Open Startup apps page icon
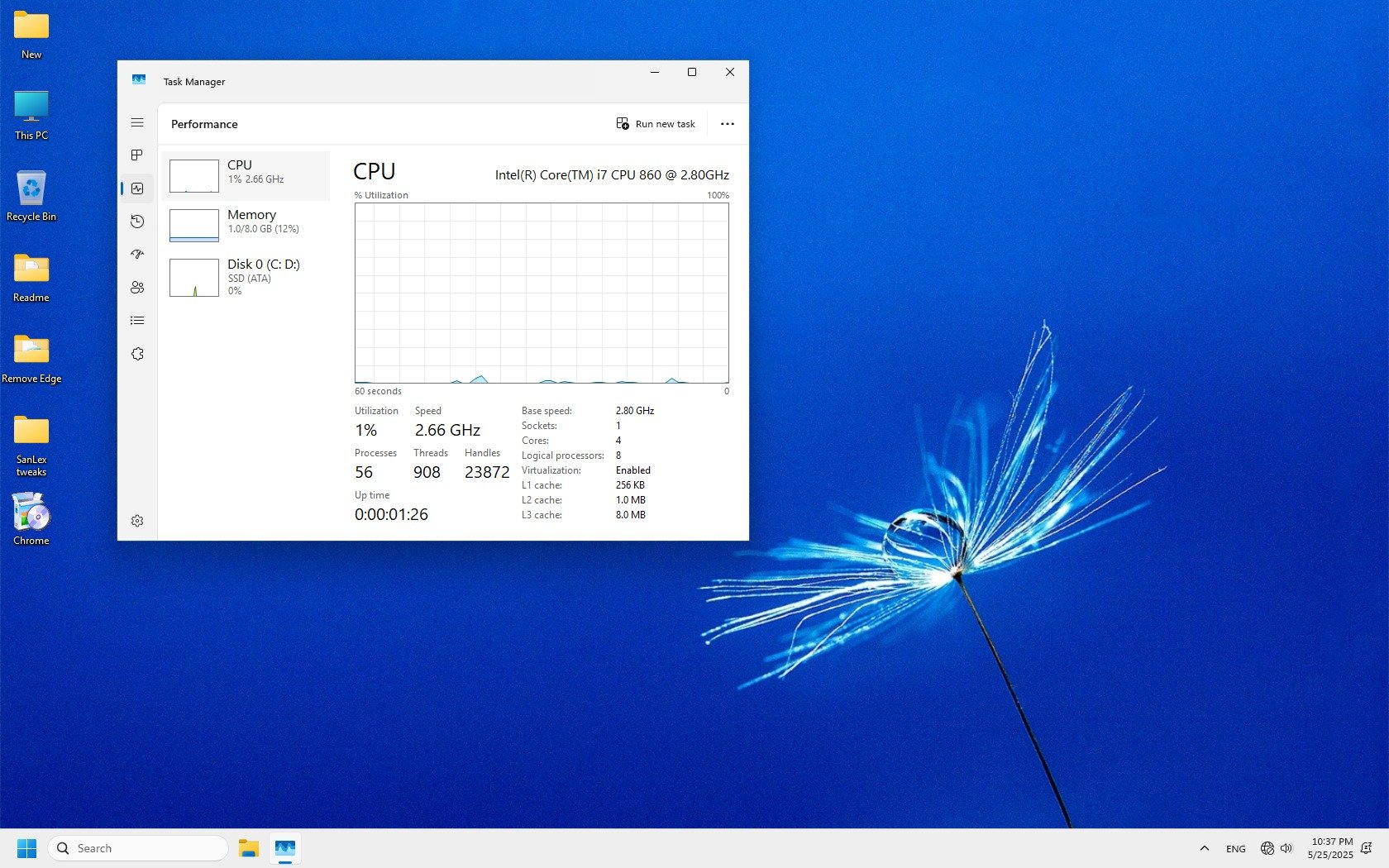This screenshot has width=1389, height=868. [137, 255]
